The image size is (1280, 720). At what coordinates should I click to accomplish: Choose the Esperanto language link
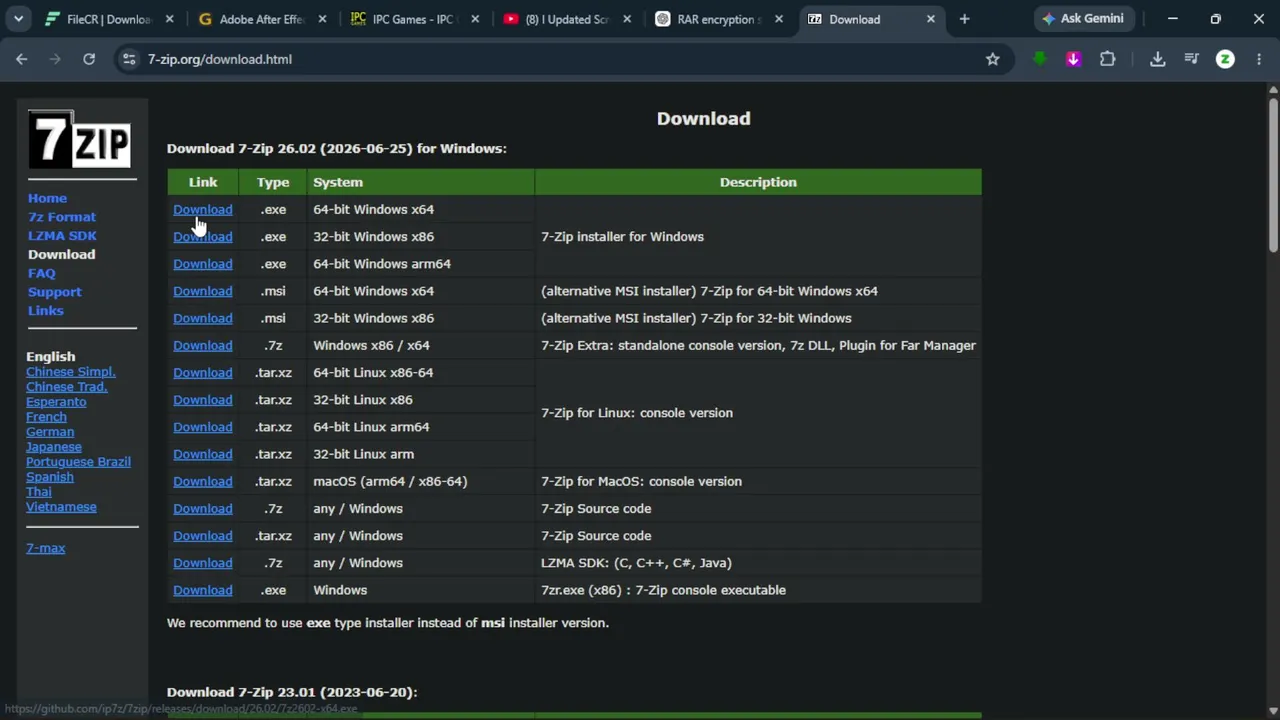[56, 402]
